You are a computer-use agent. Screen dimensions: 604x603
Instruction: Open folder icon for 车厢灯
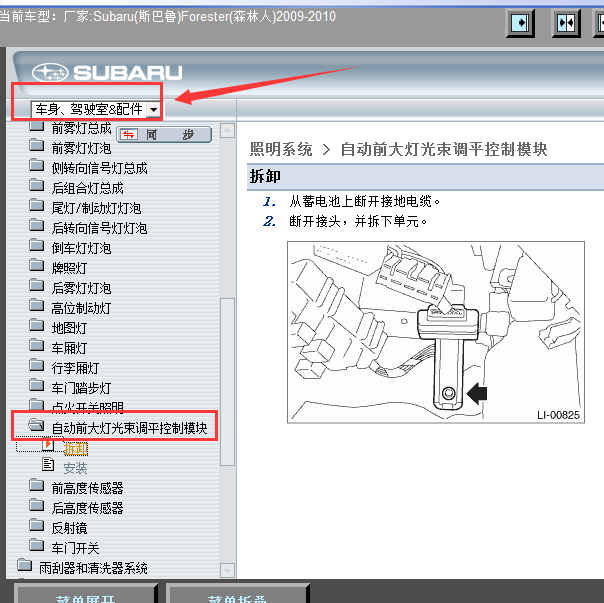point(37,346)
